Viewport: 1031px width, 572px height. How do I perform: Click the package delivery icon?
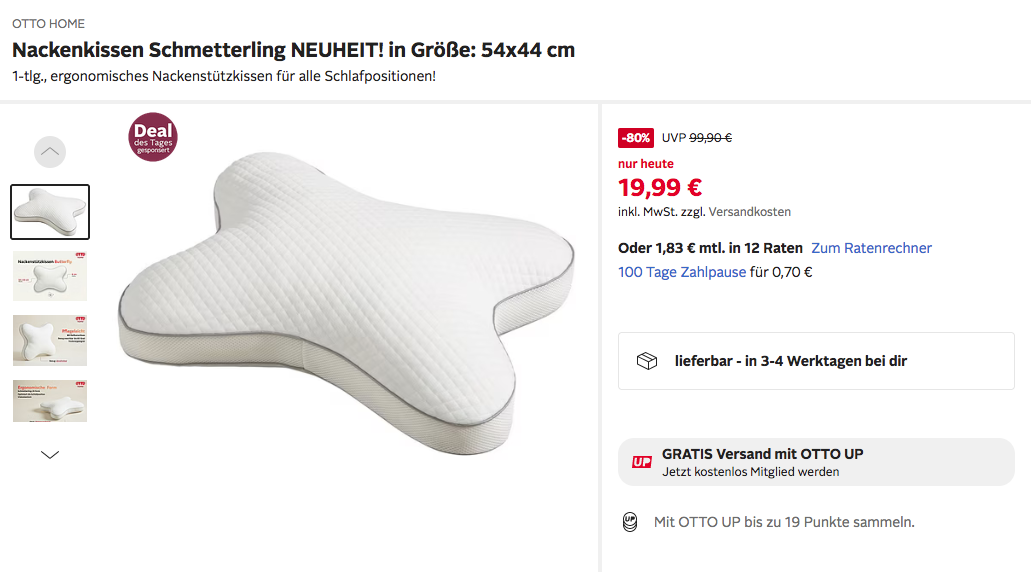pos(647,361)
